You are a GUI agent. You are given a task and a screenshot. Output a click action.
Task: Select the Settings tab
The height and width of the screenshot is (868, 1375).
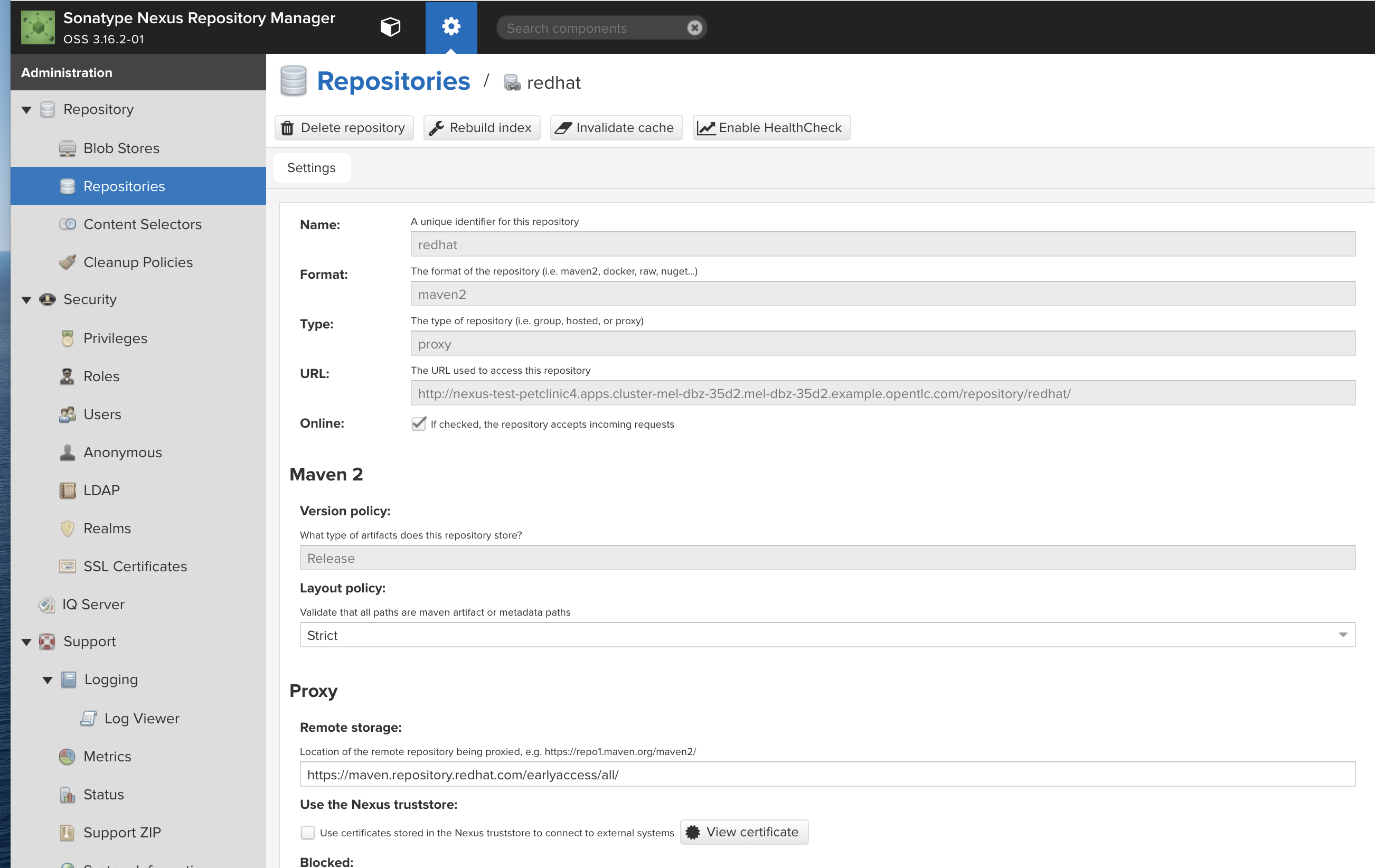tap(311, 168)
